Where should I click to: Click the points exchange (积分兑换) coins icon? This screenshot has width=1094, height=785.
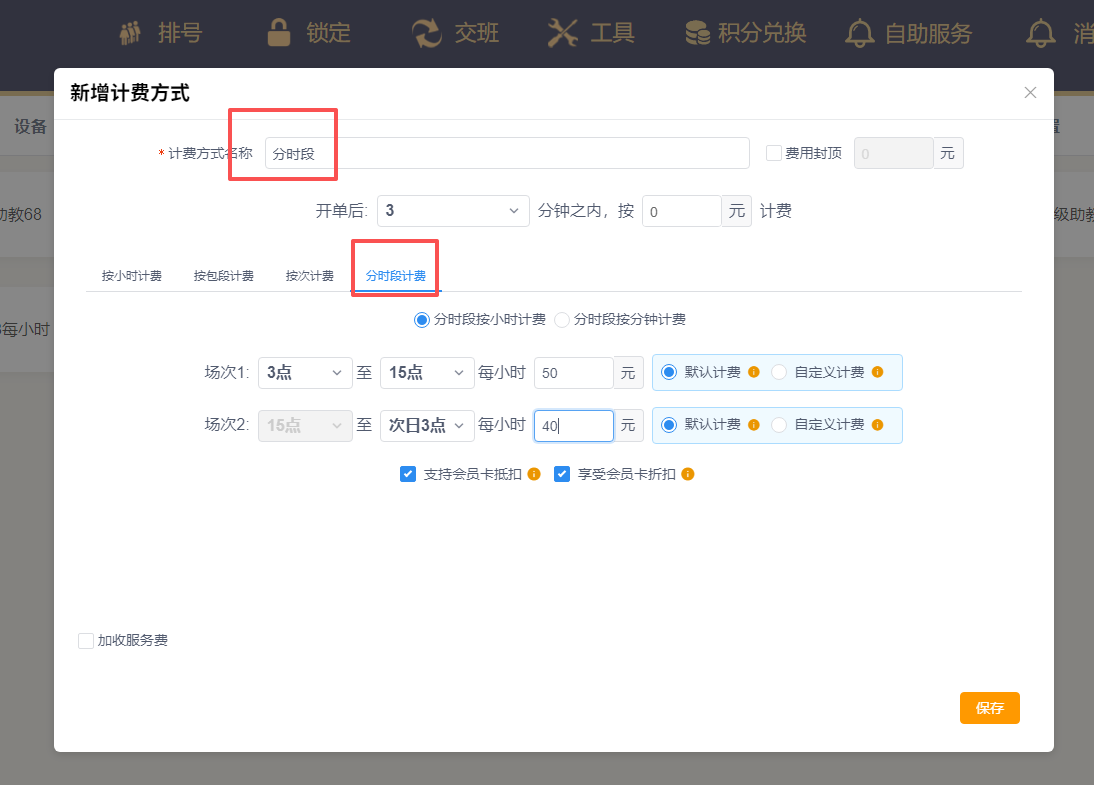pos(697,33)
